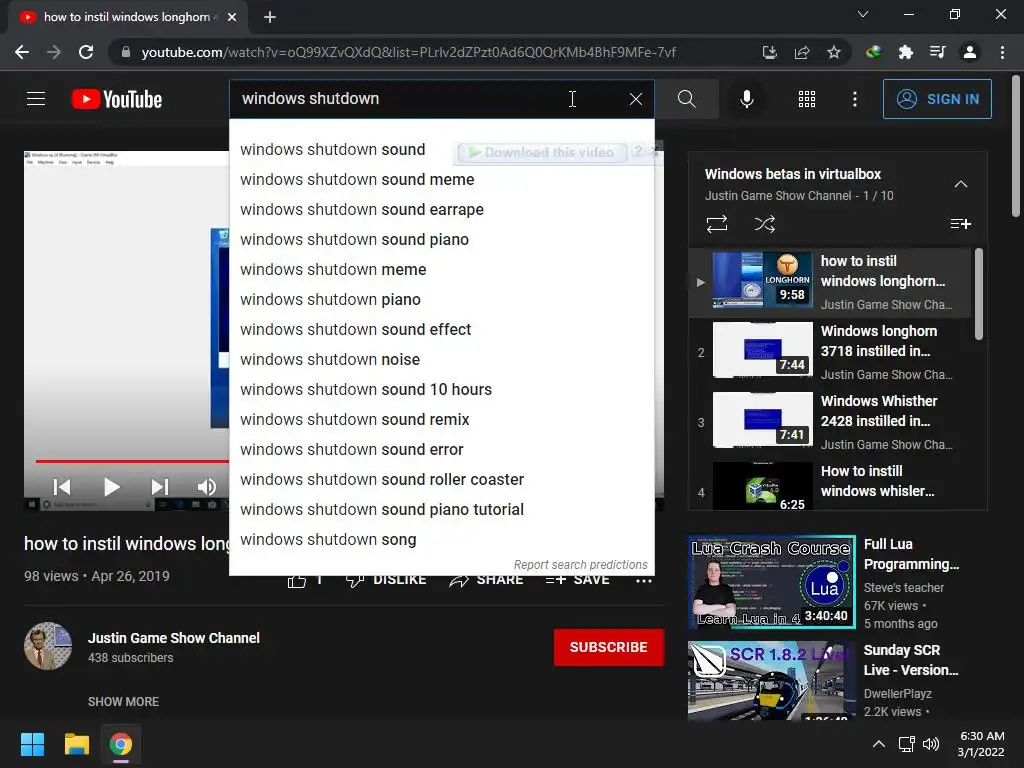1024x768 pixels.
Task: Click the SAVE button
Action: pyautogui.click(x=577, y=580)
